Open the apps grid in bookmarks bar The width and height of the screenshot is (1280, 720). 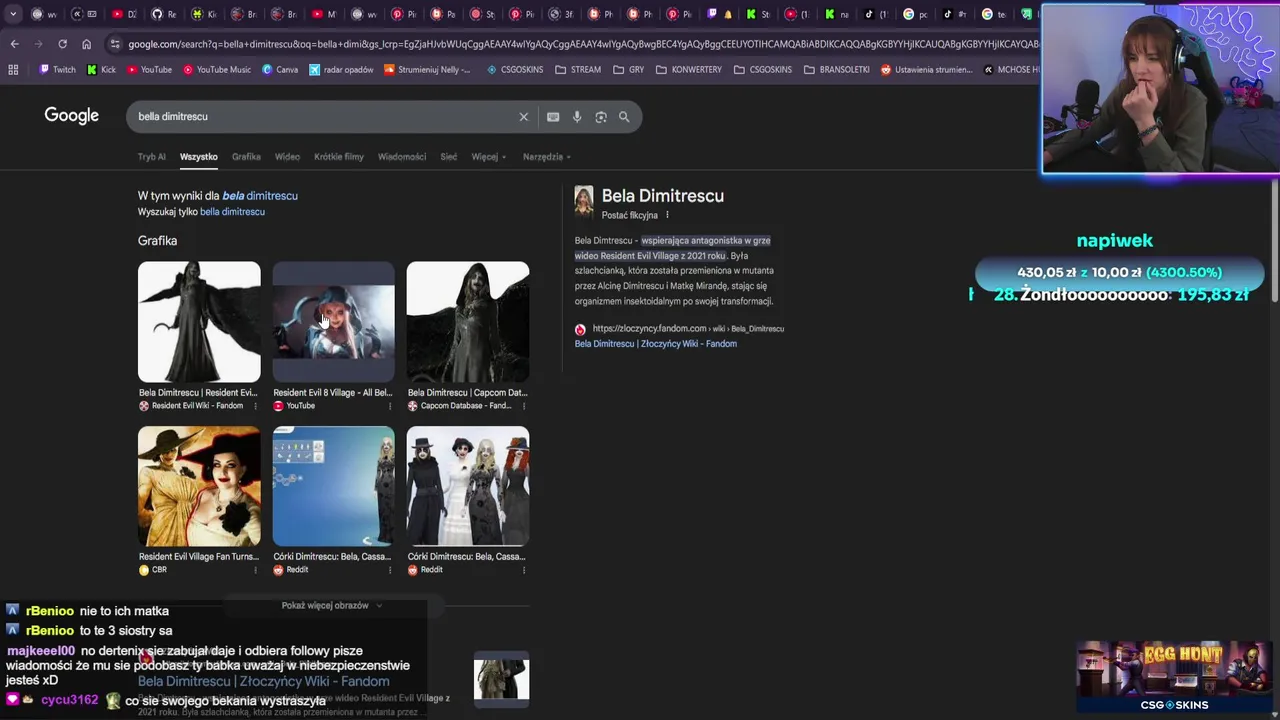13,70
